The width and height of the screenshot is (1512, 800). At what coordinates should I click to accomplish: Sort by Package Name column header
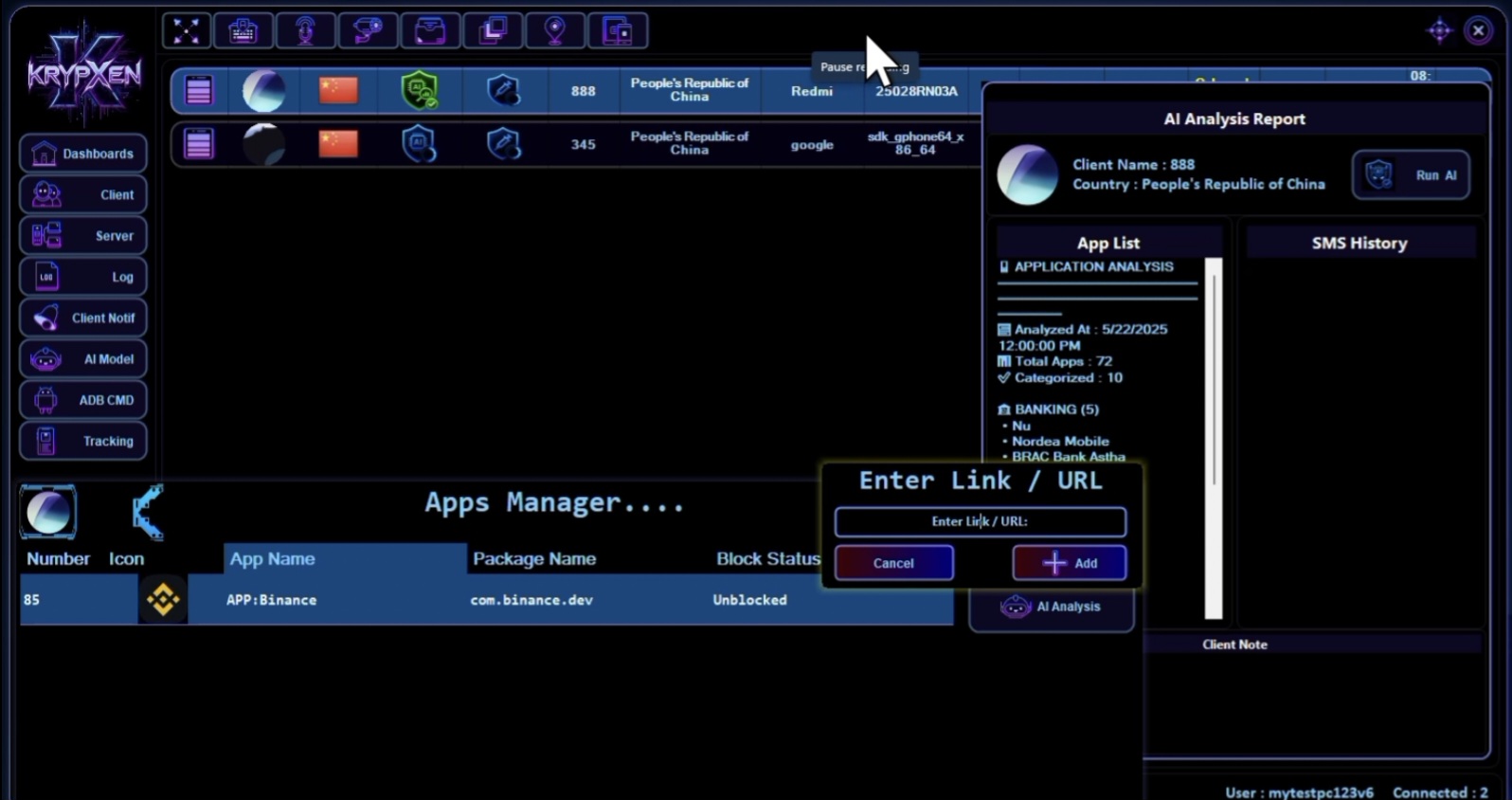pos(534,558)
